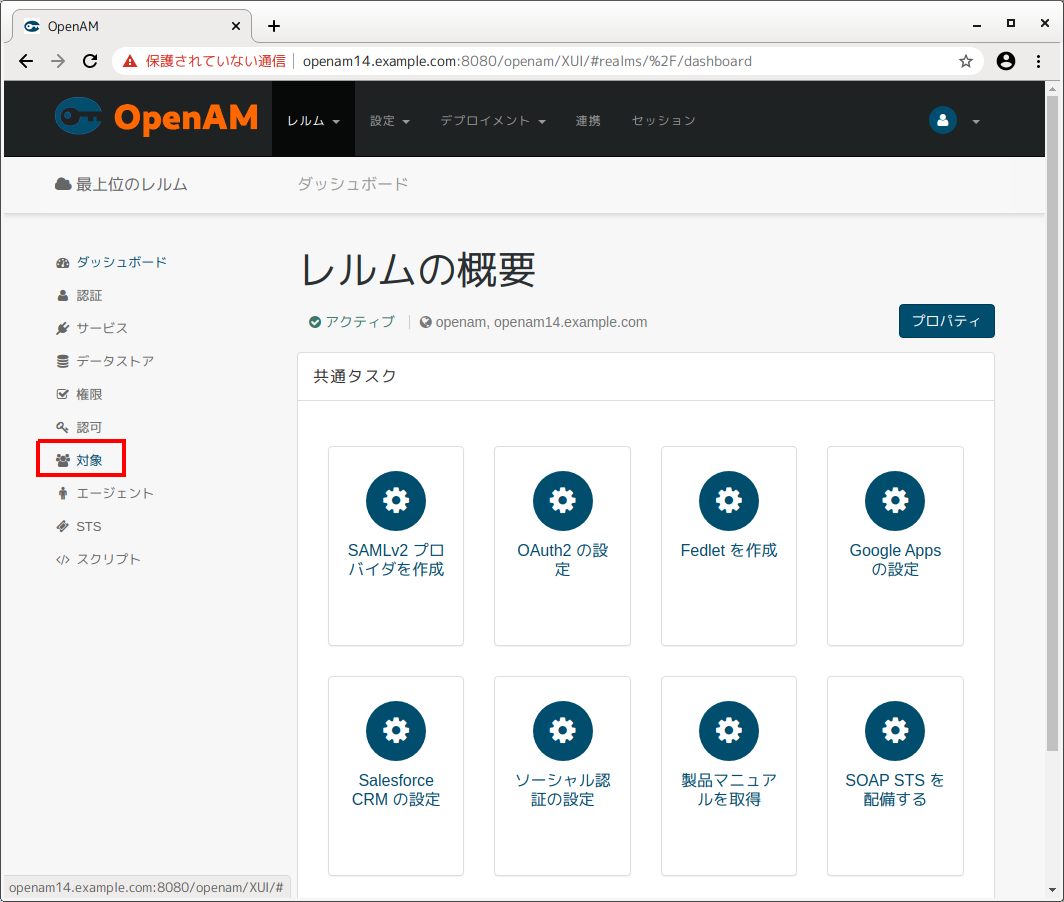
Task: Click the 権限 sidebar icon
Action: [62, 393]
